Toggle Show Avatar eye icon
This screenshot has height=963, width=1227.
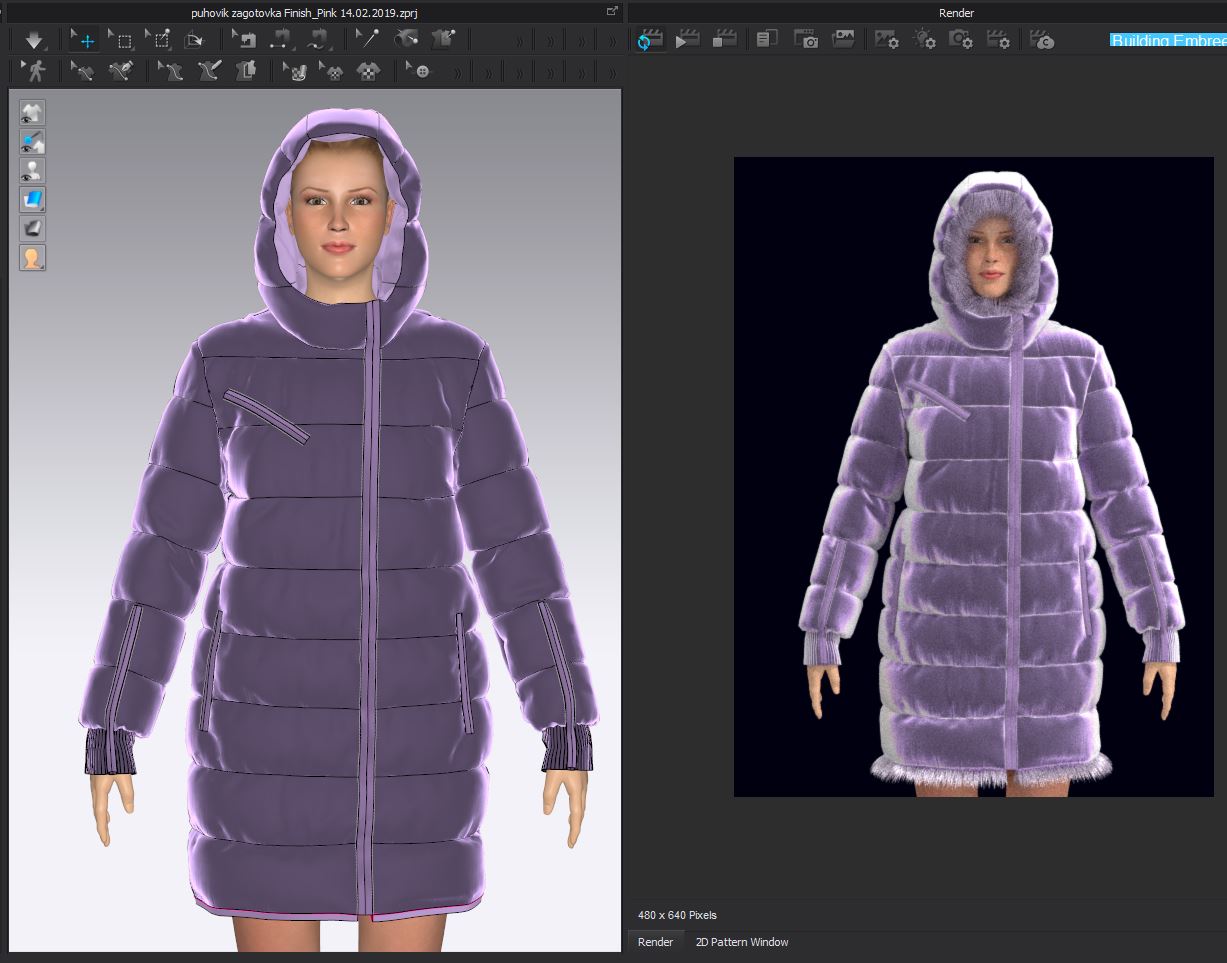pos(33,171)
